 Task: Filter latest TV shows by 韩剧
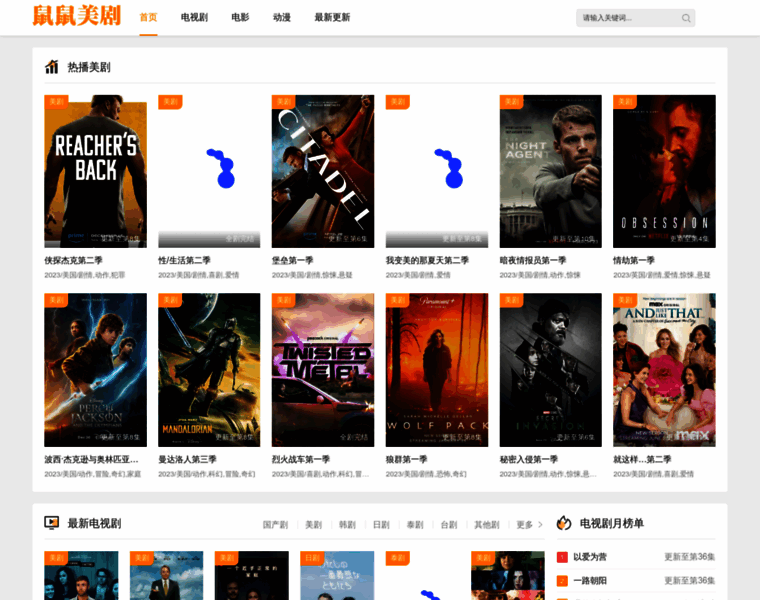click(347, 524)
